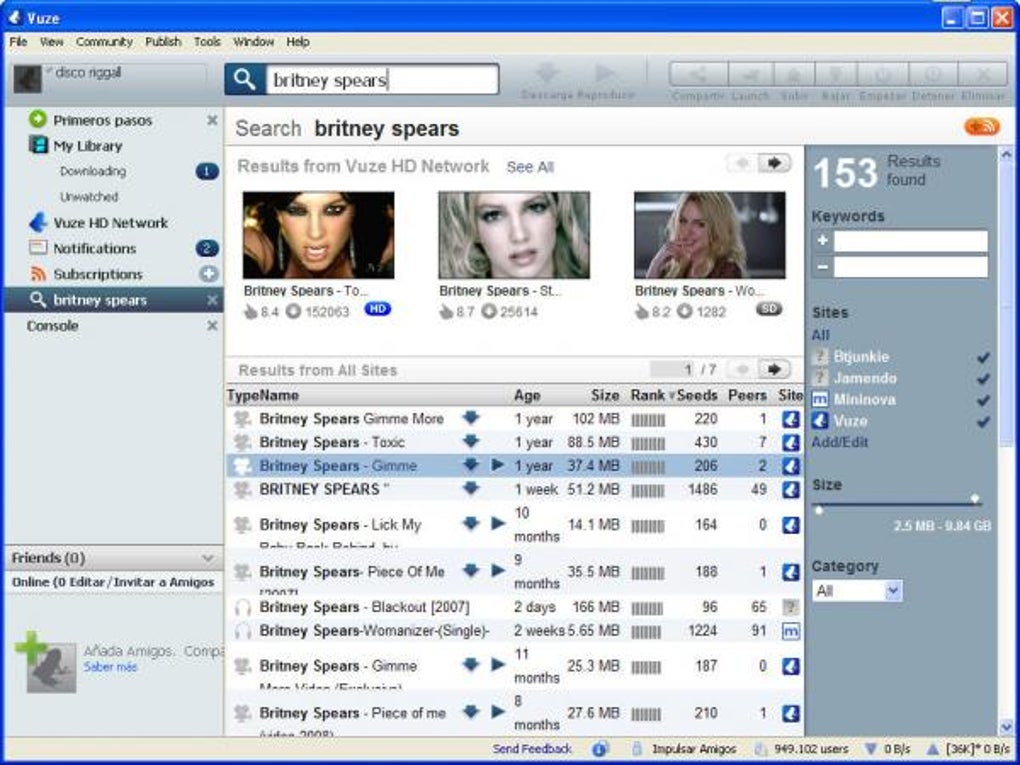Select All under Sites
This screenshot has width=1020, height=765.
click(820, 335)
